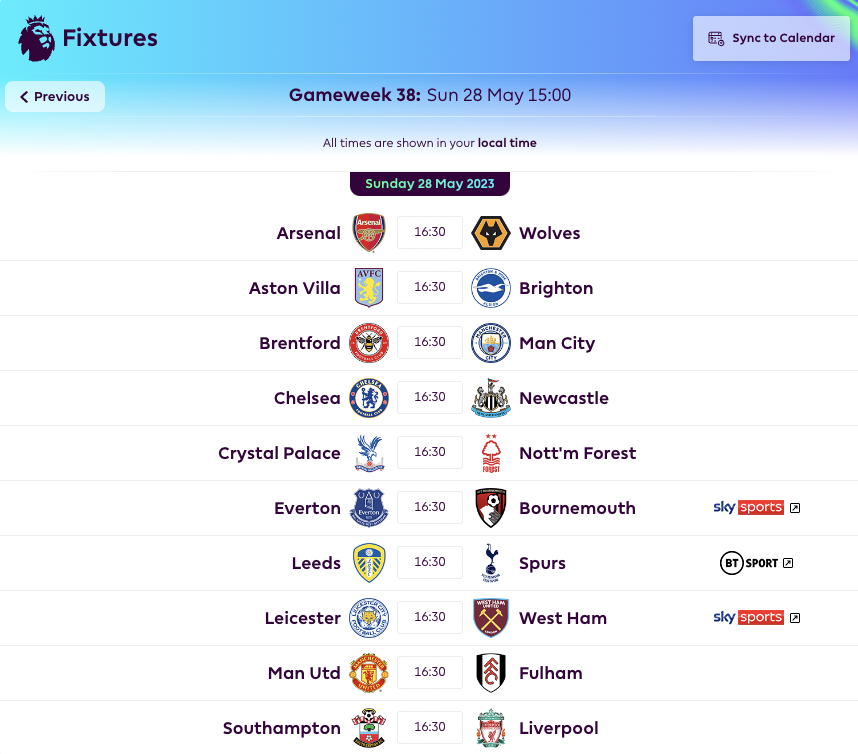Select the Crystal Palace team name
The height and width of the screenshot is (754, 858).
click(x=279, y=453)
